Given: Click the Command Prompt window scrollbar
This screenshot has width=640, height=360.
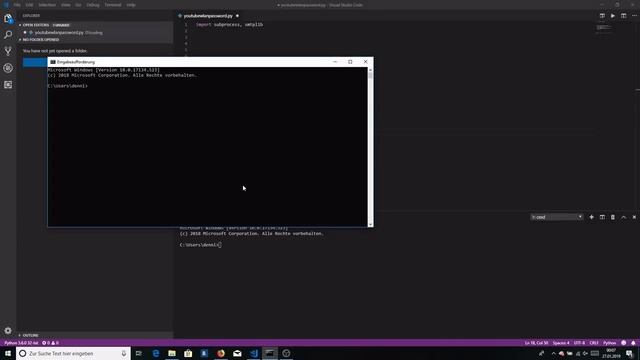Looking at the screenshot, I should pyautogui.click(x=370, y=147).
